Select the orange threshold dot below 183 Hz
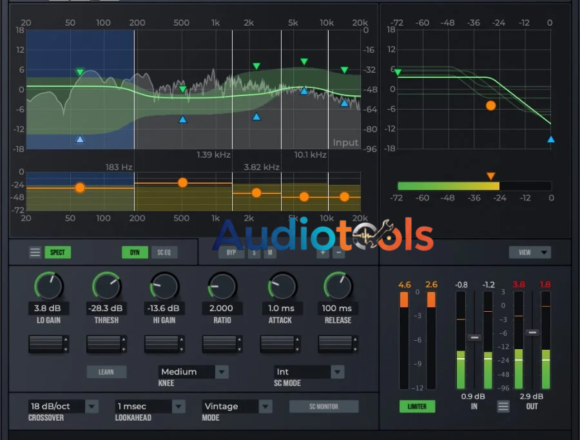 coord(80,188)
